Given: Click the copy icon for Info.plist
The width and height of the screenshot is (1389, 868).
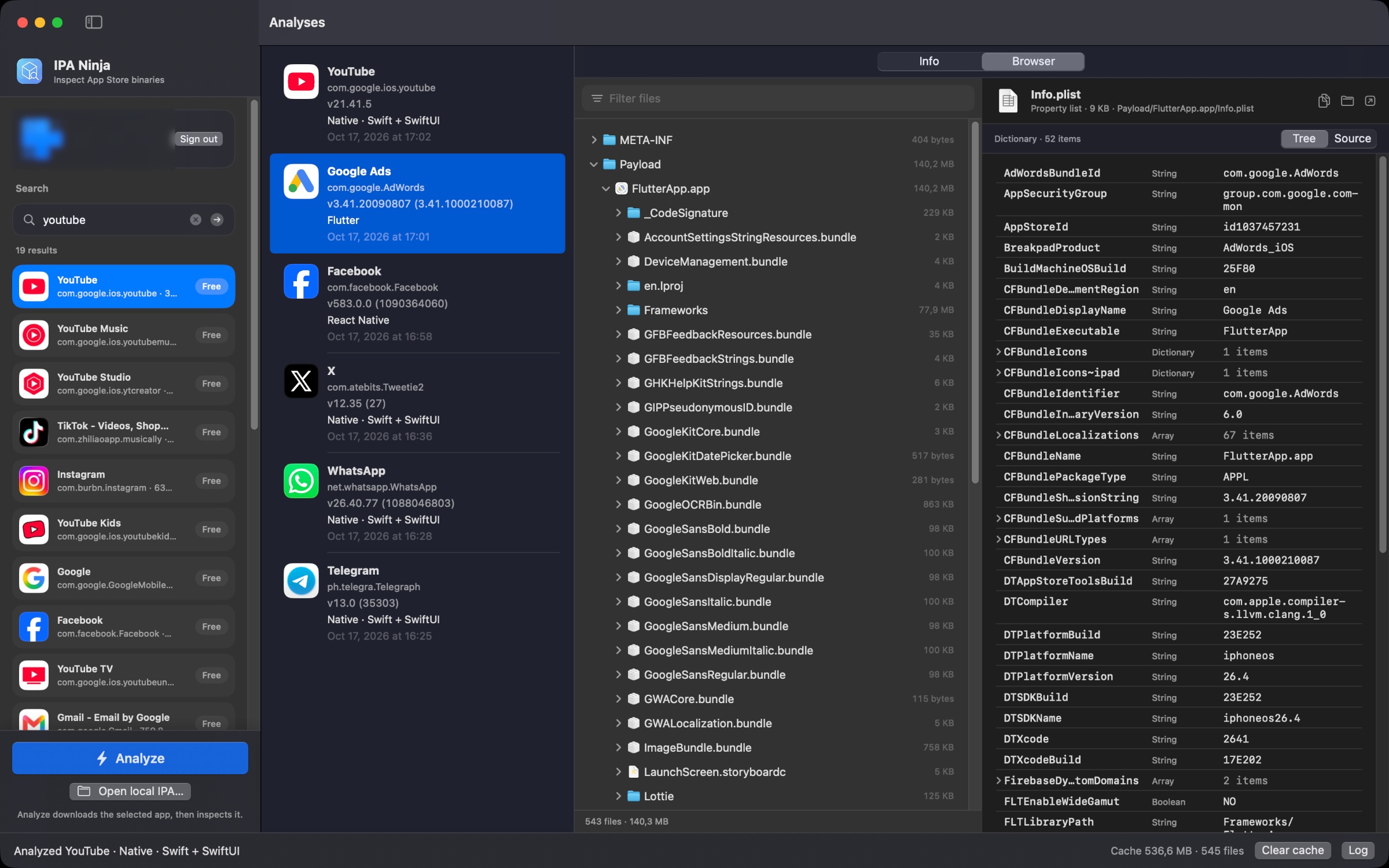Looking at the screenshot, I should point(1324,101).
